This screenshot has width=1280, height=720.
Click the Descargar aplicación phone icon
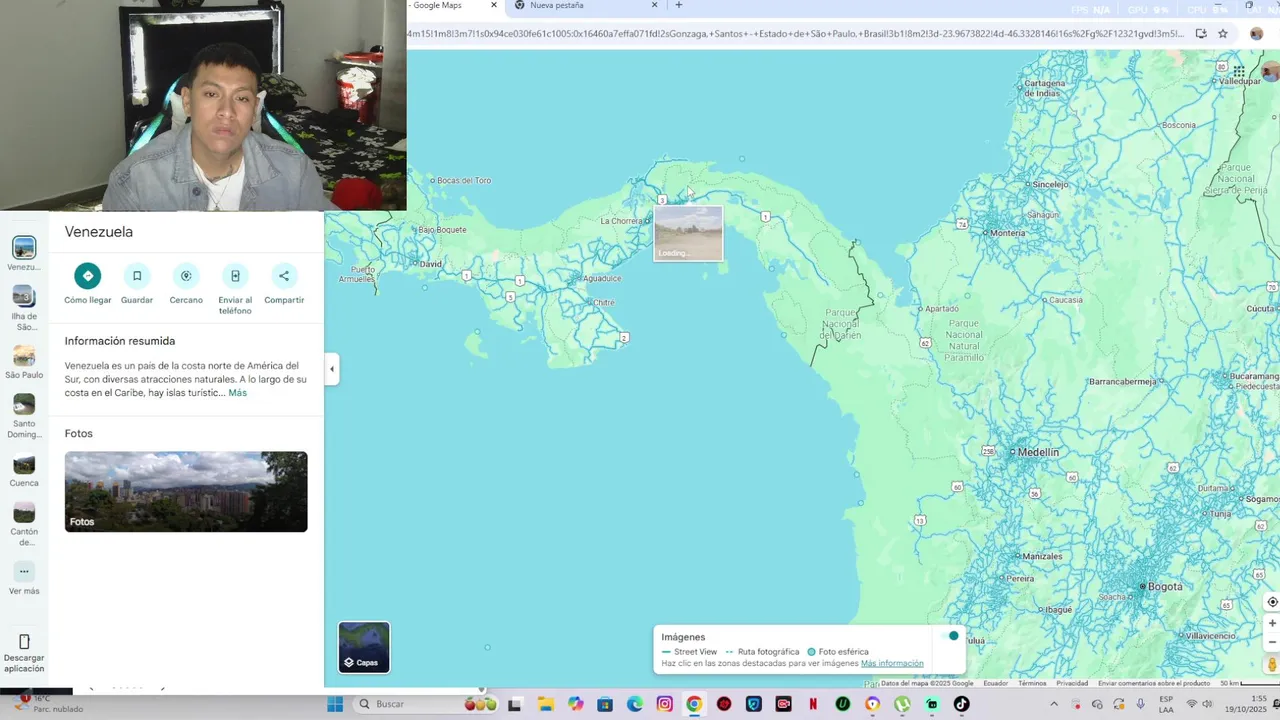click(x=24, y=641)
